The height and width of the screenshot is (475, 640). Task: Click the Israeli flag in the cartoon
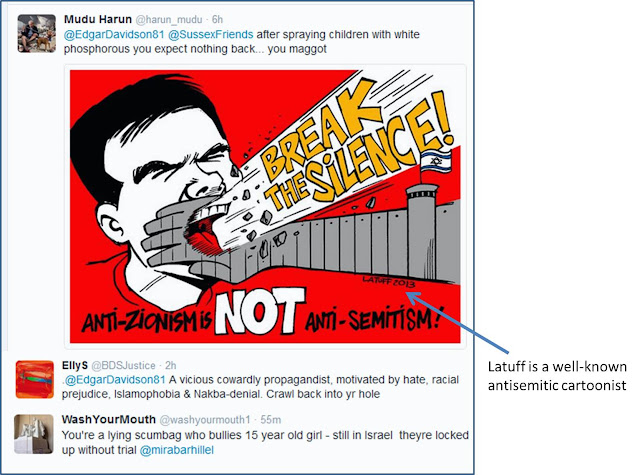(436, 162)
